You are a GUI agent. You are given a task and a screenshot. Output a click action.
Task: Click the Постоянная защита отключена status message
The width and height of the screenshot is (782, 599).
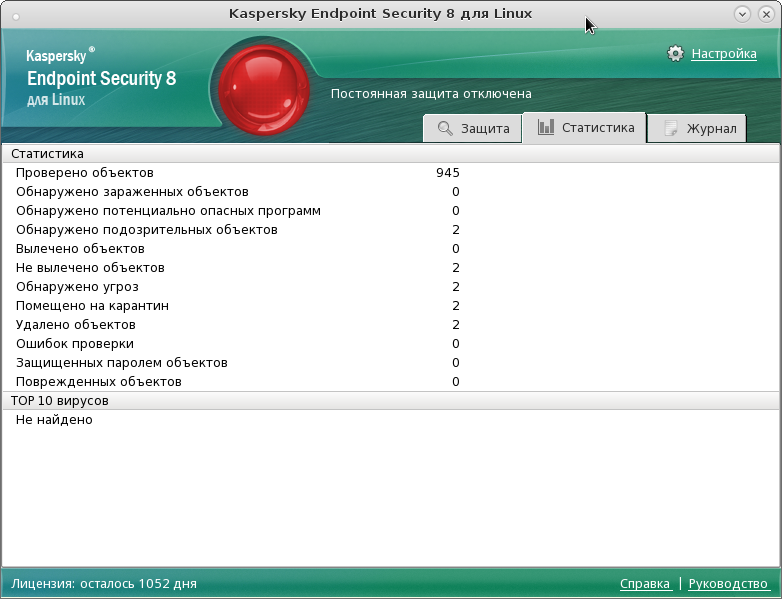(431, 94)
